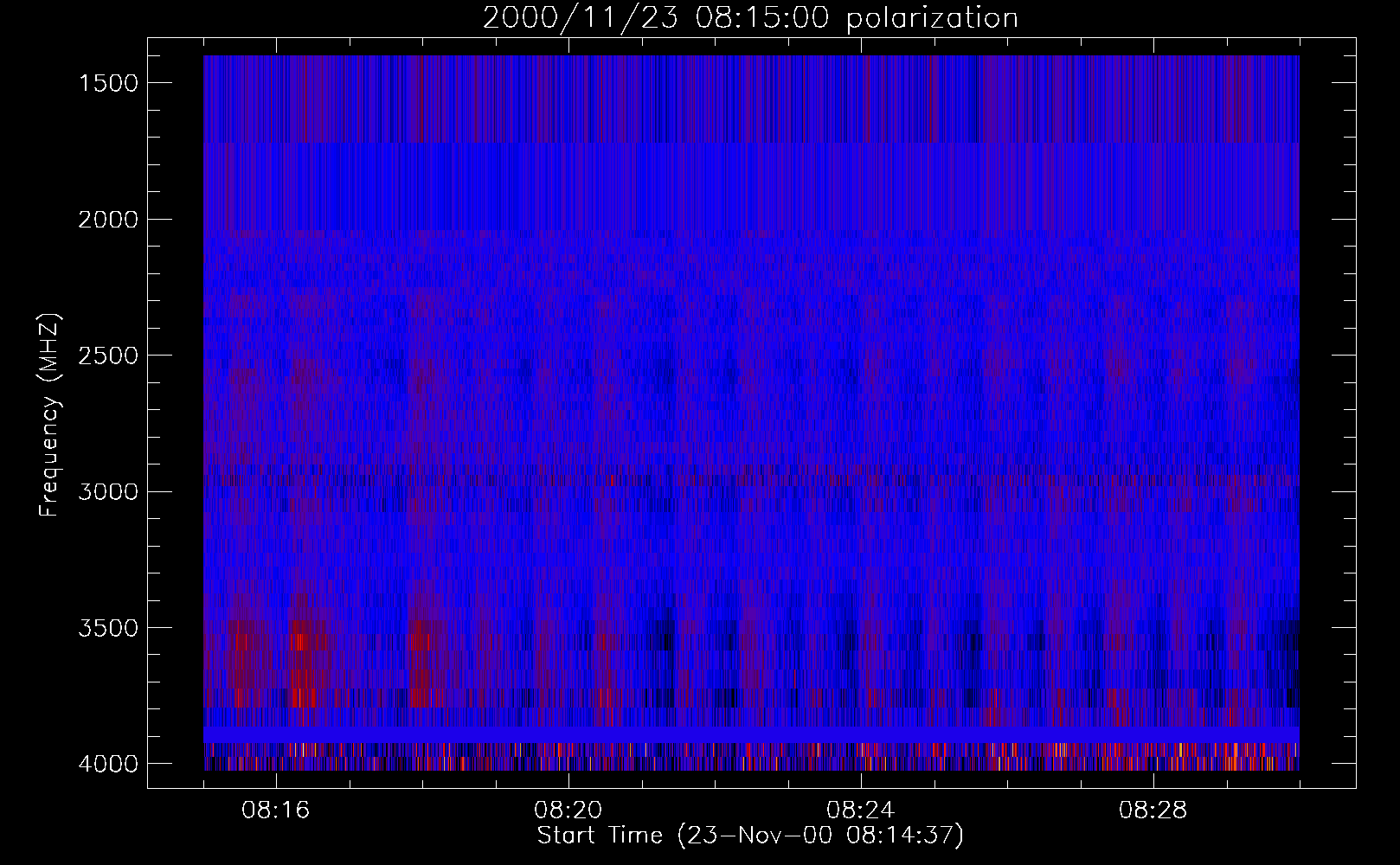Click the 'Frequency (MHZ)' y-axis label

49,414
